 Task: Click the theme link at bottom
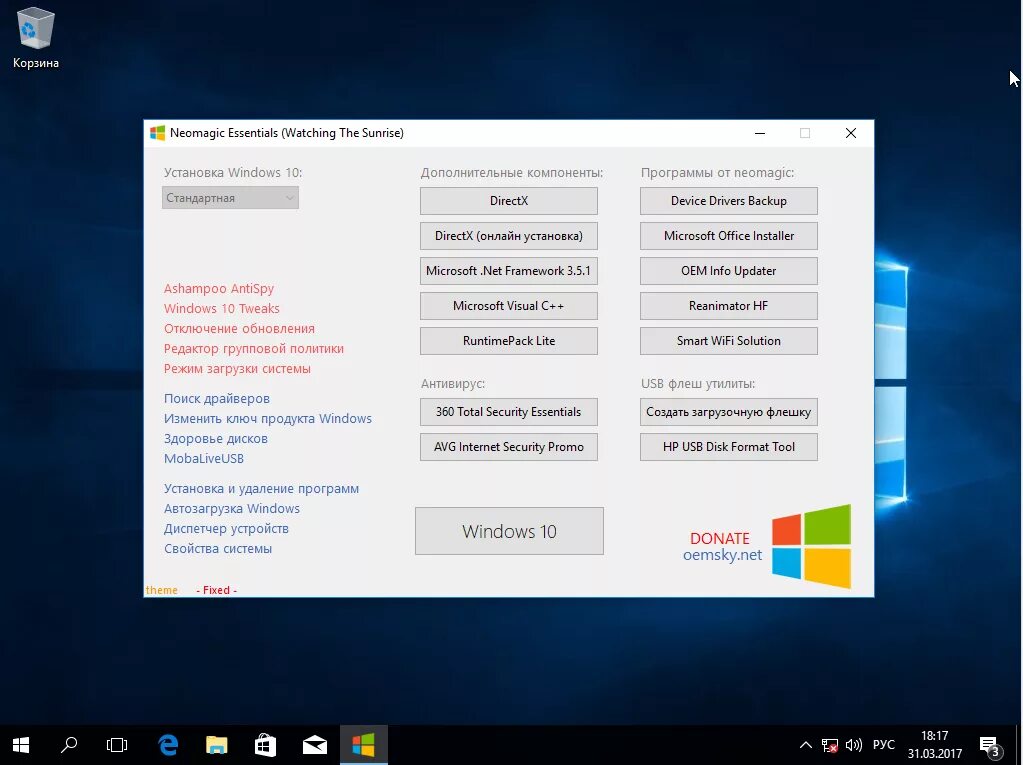click(161, 590)
